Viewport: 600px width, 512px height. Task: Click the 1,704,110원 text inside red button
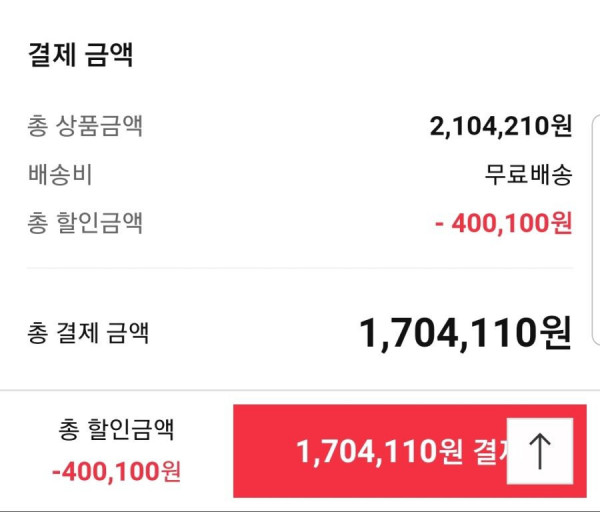pyautogui.click(x=380, y=452)
